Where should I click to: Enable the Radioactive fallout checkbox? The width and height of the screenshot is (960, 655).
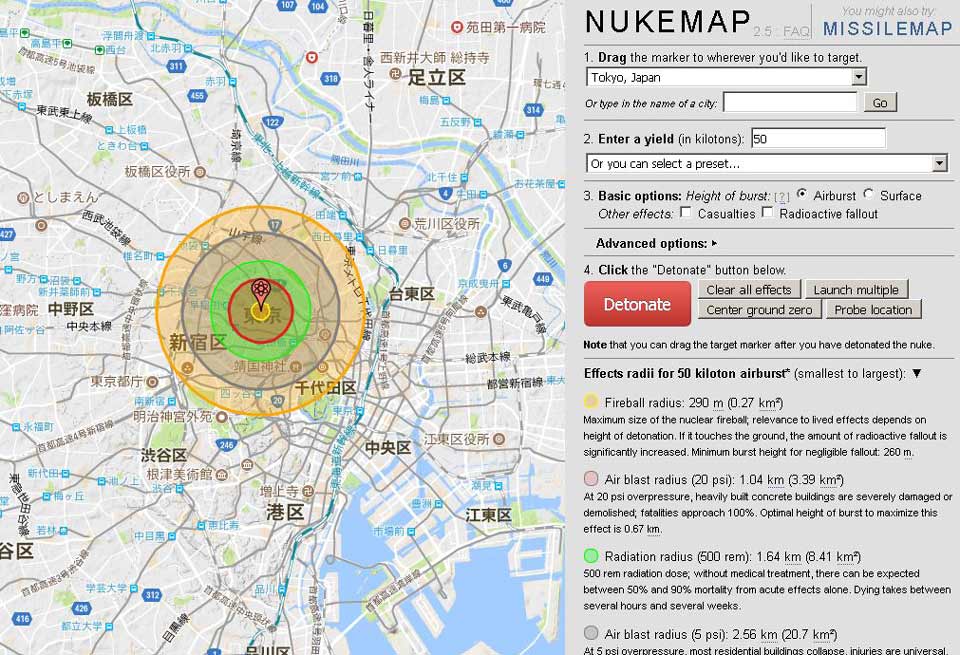767,212
